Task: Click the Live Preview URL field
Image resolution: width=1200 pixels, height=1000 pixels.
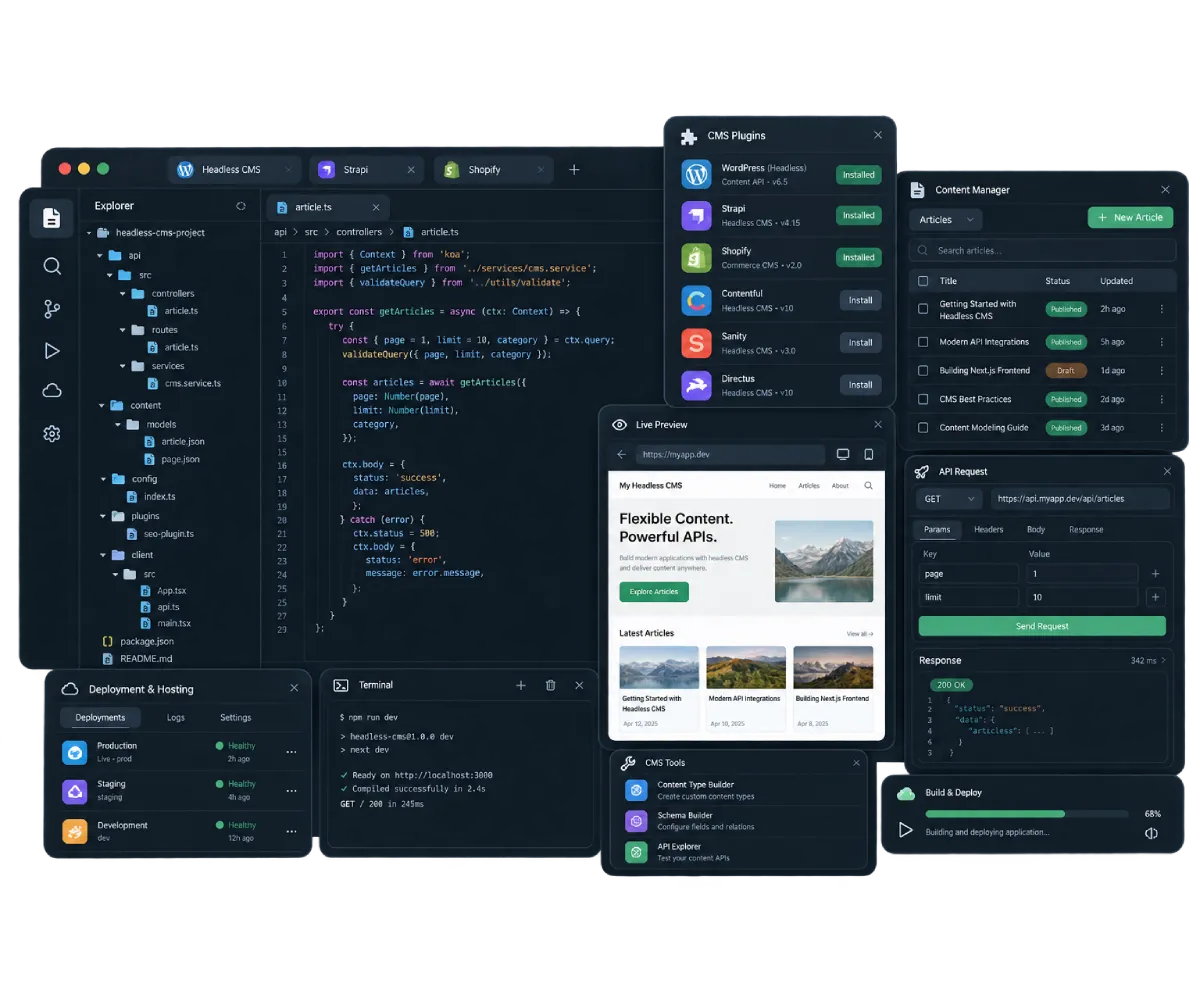Action: [x=731, y=454]
